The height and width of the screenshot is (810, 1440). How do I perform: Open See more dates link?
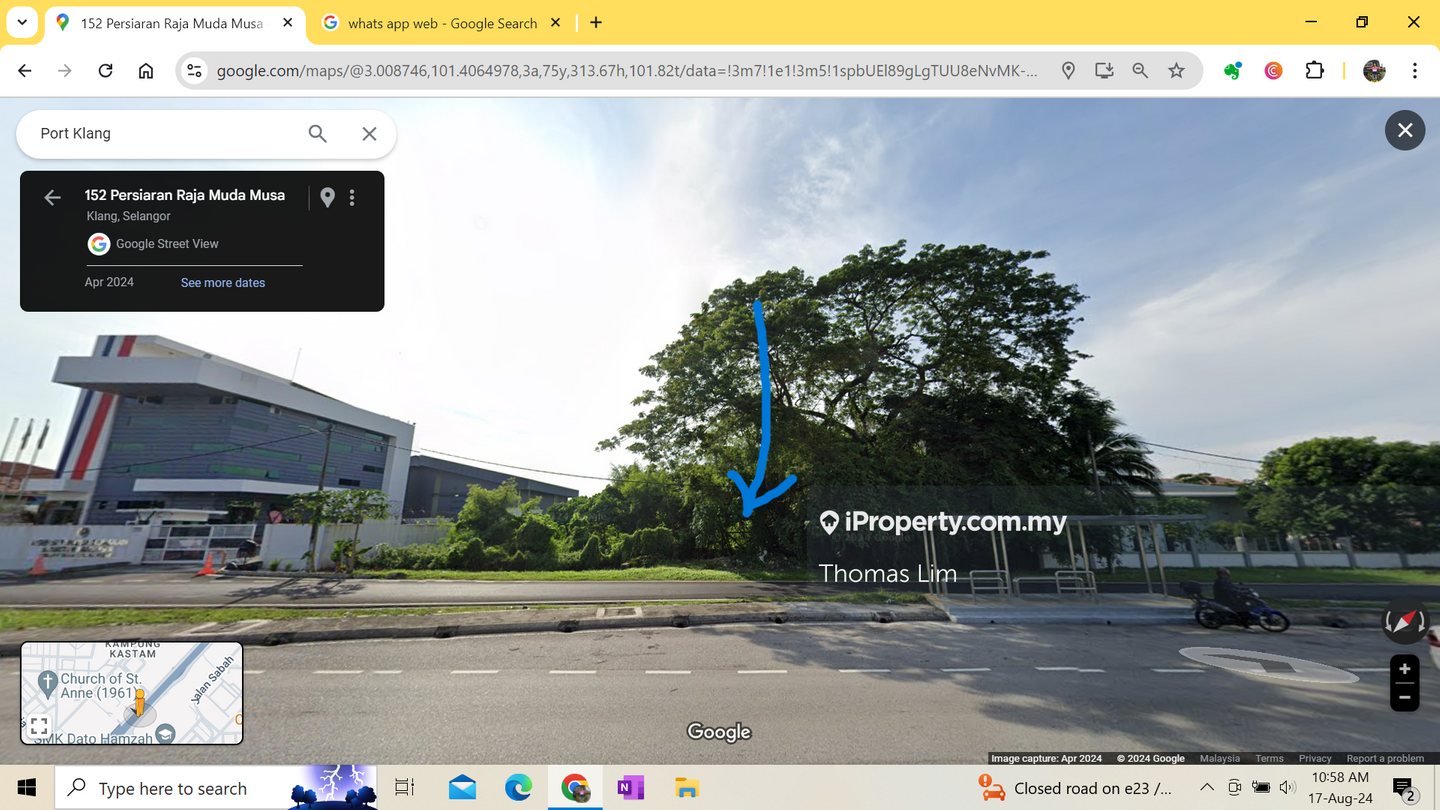click(222, 283)
